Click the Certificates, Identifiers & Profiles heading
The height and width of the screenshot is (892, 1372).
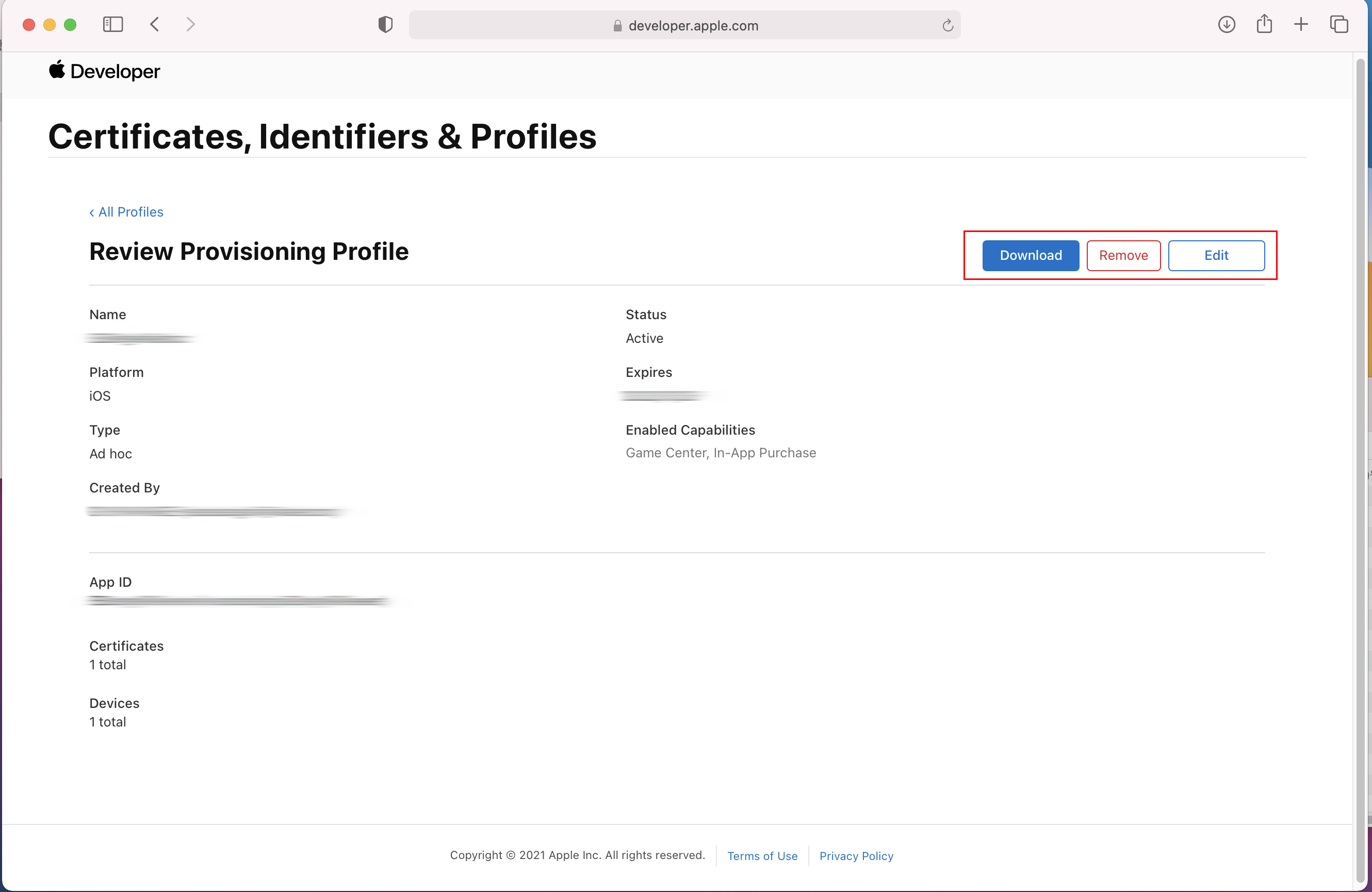pyautogui.click(x=322, y=137)
